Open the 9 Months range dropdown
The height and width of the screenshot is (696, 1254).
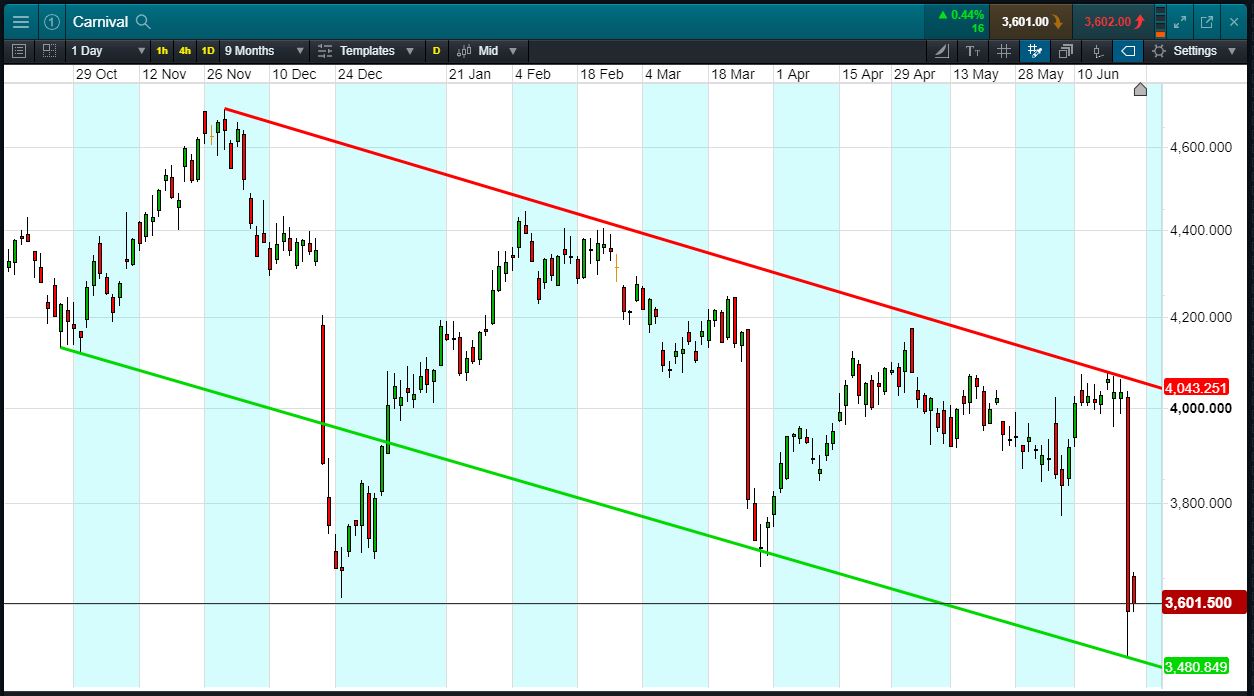[264, 51]
